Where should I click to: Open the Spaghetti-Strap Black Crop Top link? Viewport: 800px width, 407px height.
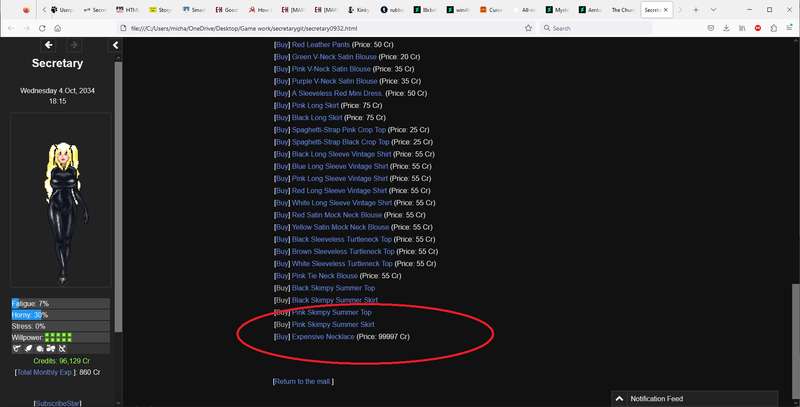point(340,142)
